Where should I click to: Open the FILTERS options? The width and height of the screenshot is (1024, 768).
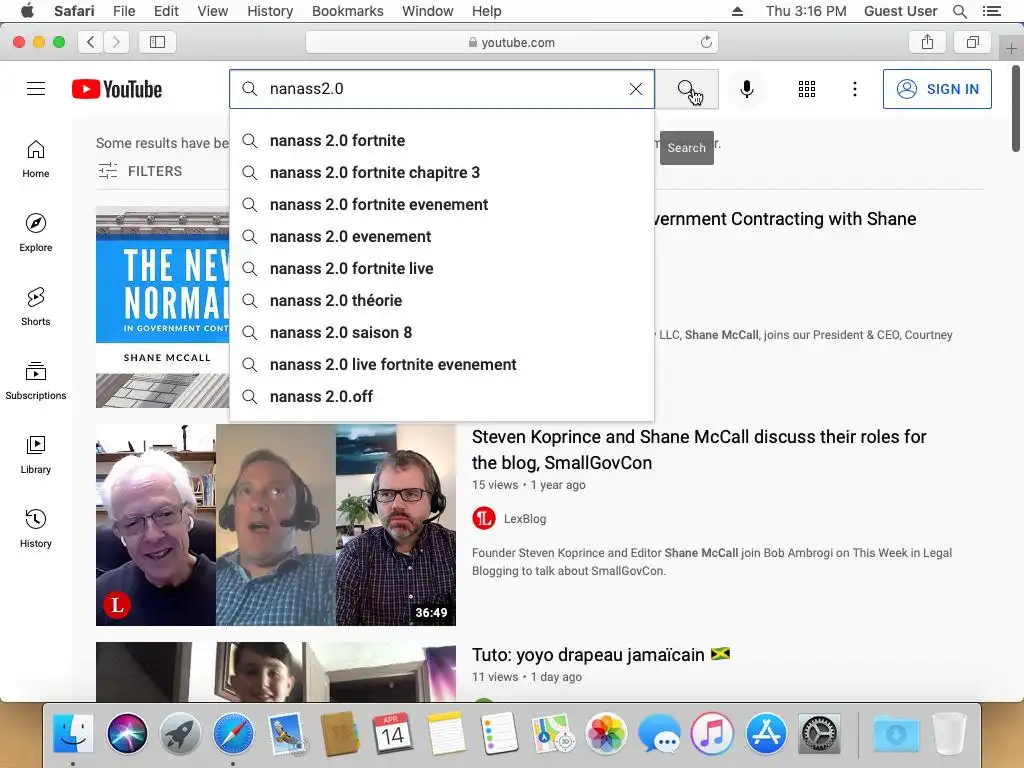[x=140, y=171]
